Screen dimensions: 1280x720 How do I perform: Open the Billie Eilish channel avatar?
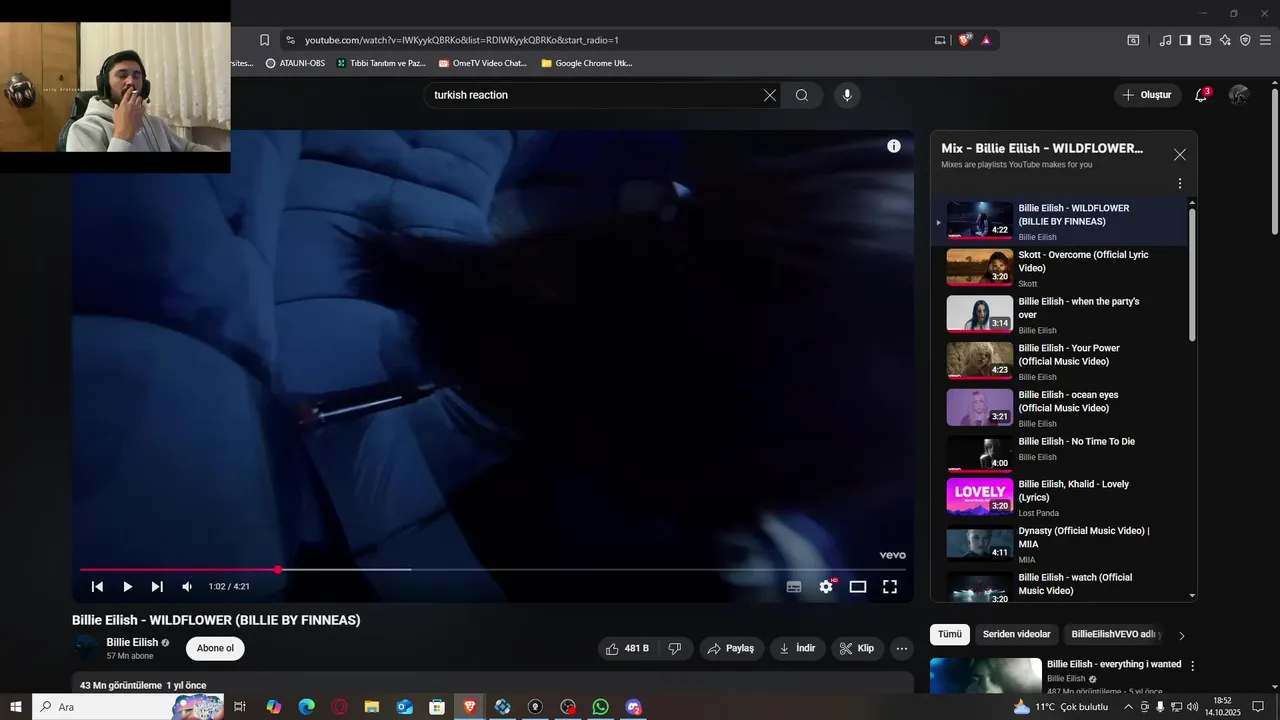click(86, 648)
